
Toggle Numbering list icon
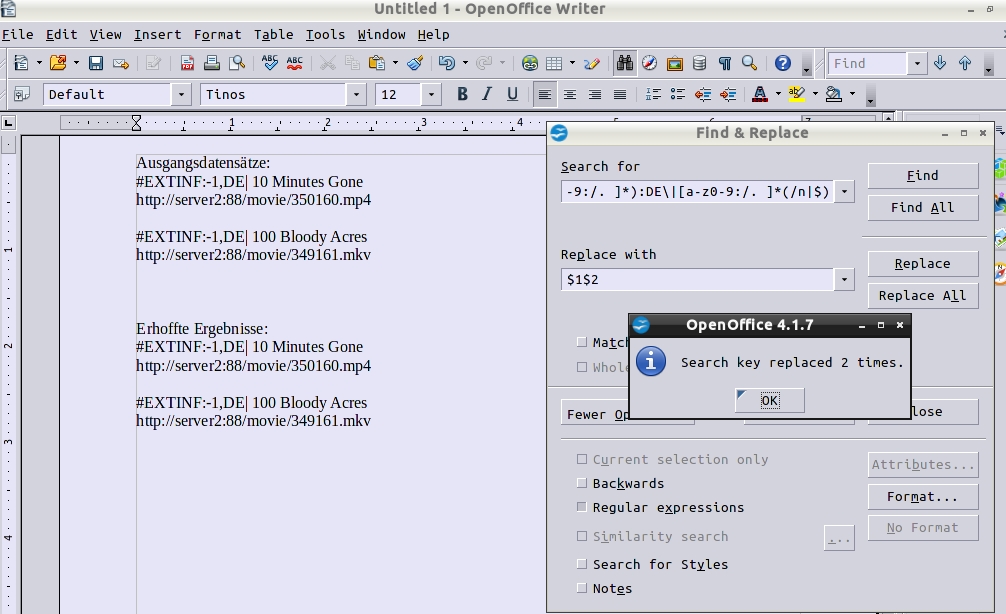click(652, 94)
